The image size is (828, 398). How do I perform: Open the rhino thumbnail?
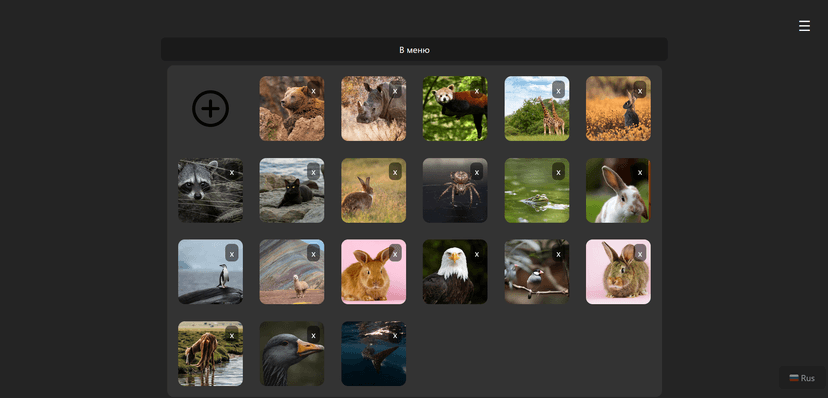(373, 109)
